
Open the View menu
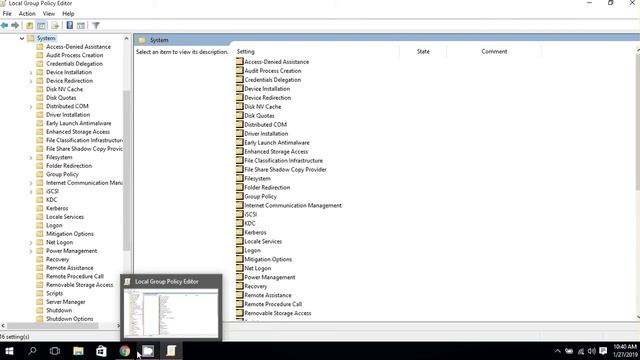pos(49,13)
